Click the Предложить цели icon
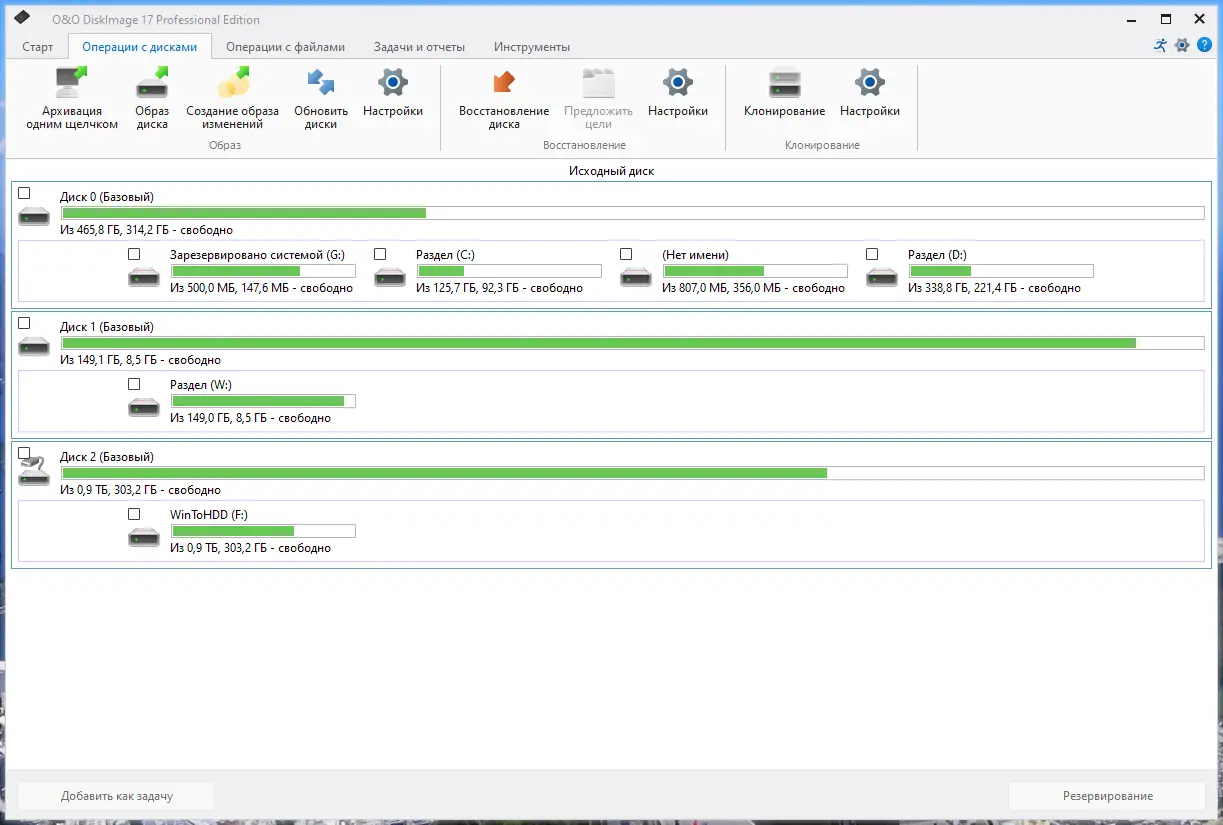 (598, 83)
